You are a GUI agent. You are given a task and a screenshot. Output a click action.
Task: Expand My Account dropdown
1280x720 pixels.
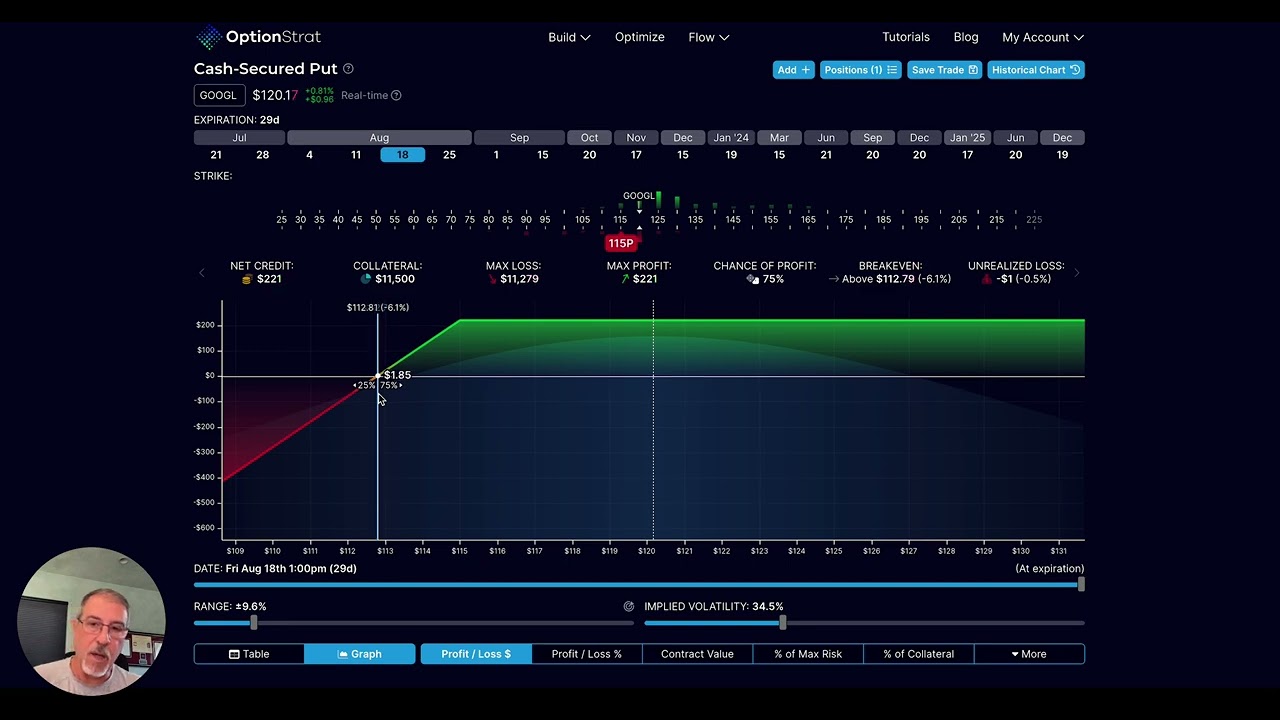(x=1043, y=37)
